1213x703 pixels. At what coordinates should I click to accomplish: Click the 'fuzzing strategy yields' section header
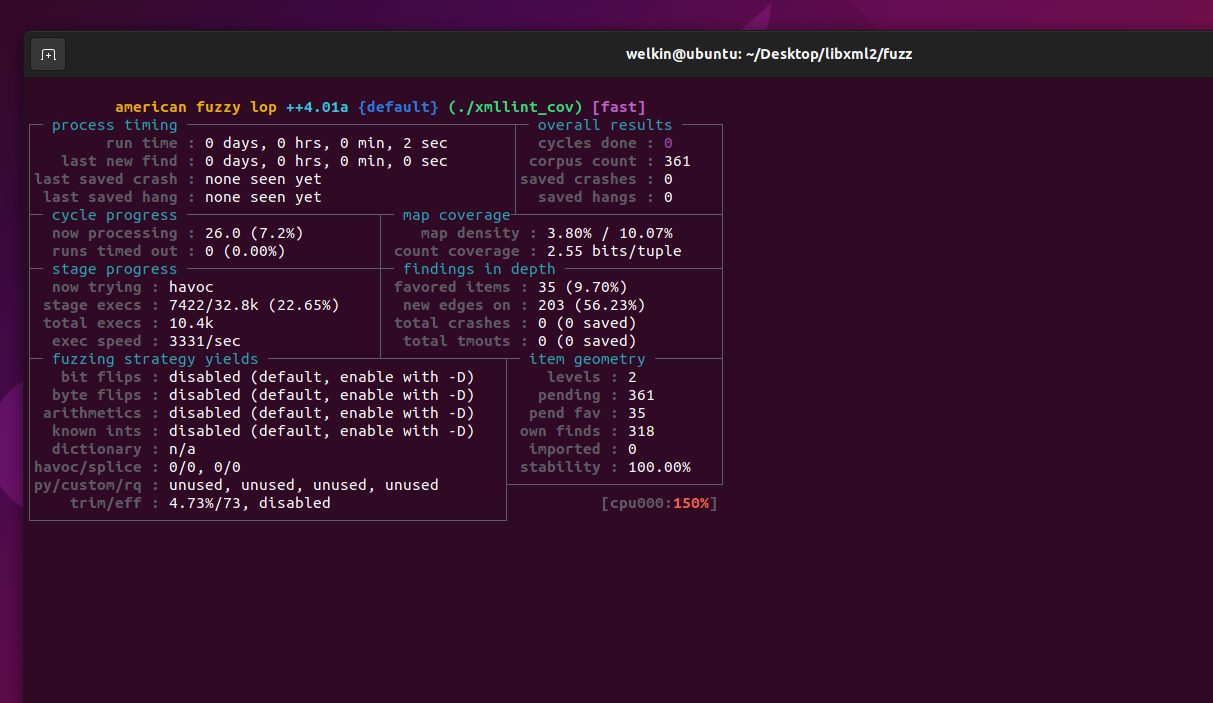pos(155,359)
